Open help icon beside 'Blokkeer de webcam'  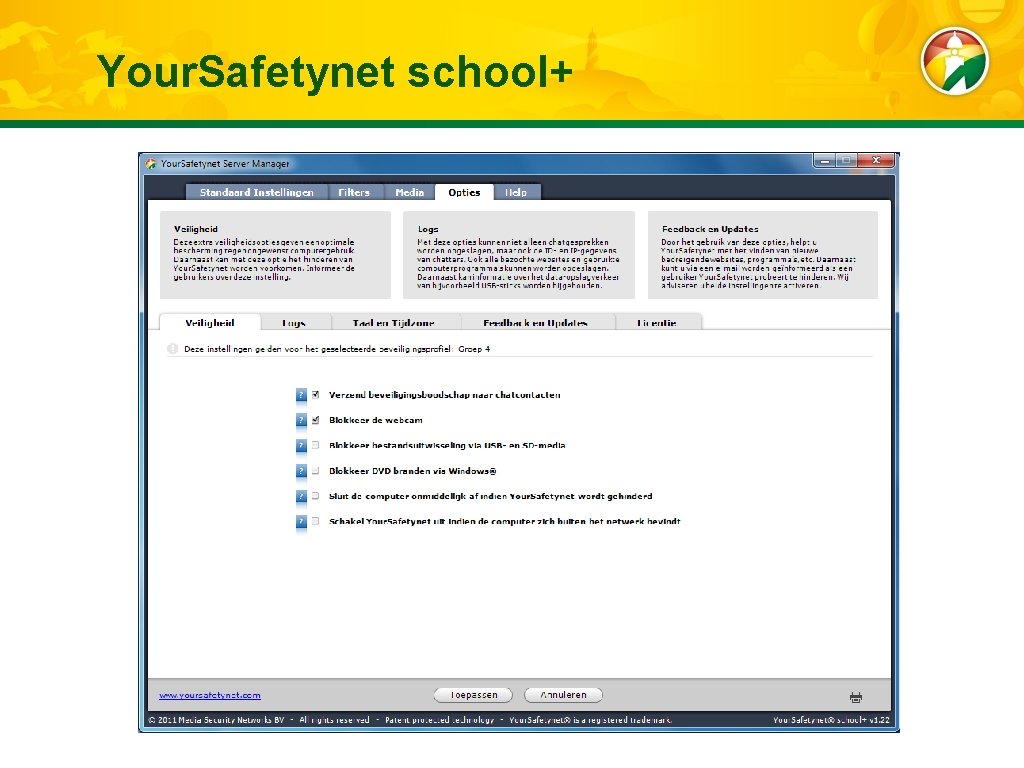(301, 421)
